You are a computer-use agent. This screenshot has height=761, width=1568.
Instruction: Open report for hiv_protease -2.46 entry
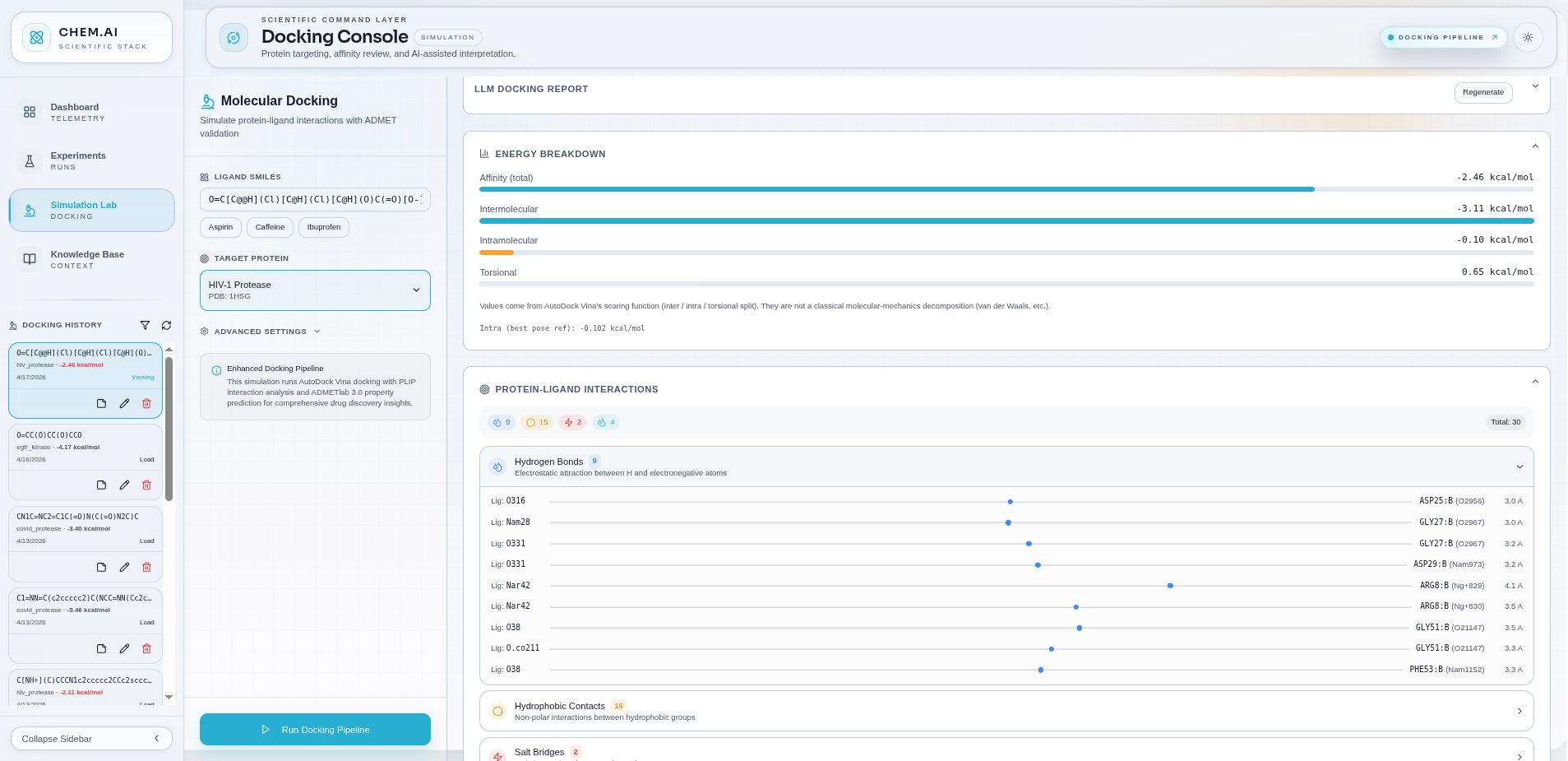tap(101, 403)
